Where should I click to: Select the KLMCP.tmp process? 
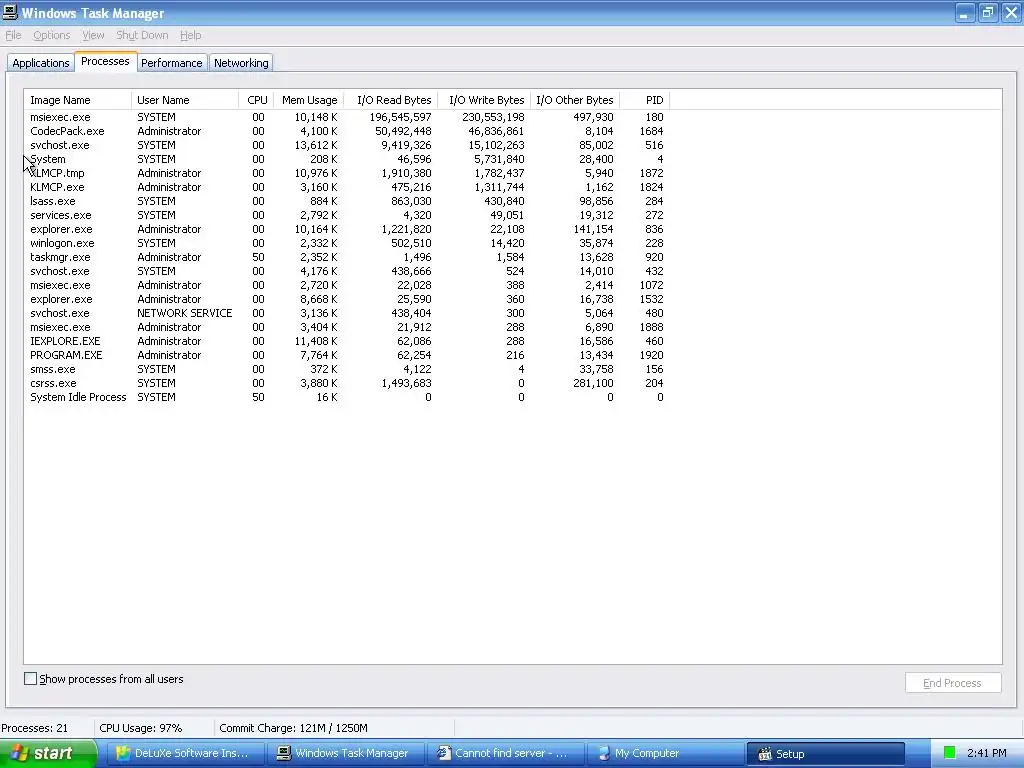pos(347,173)
